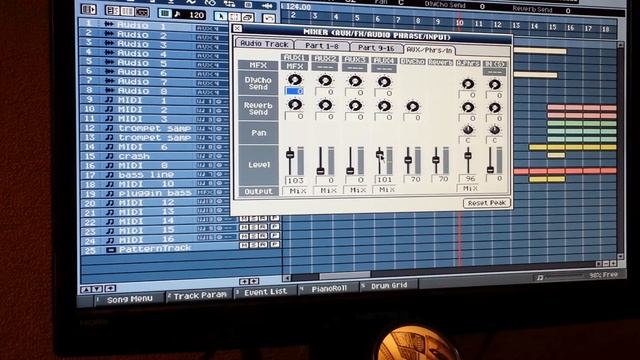Switch to the Audio Track mixer tab
Image resolution: width=640 pixels, height=360 pixels.
tap(264, 44)
